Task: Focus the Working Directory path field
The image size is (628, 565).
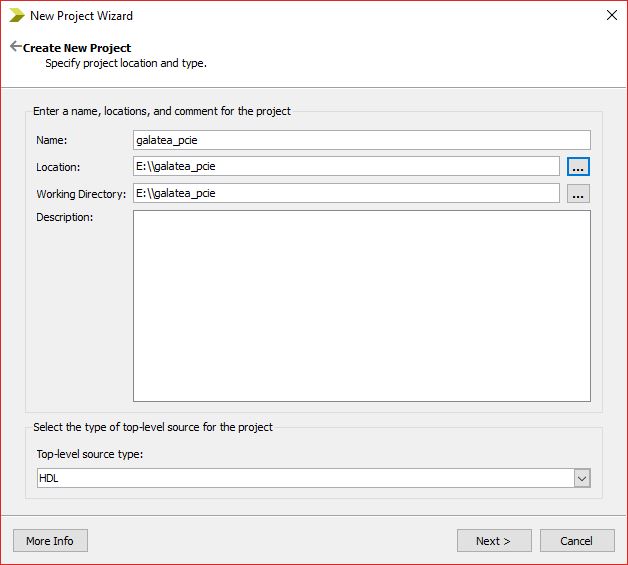Action: coord(346,194)
